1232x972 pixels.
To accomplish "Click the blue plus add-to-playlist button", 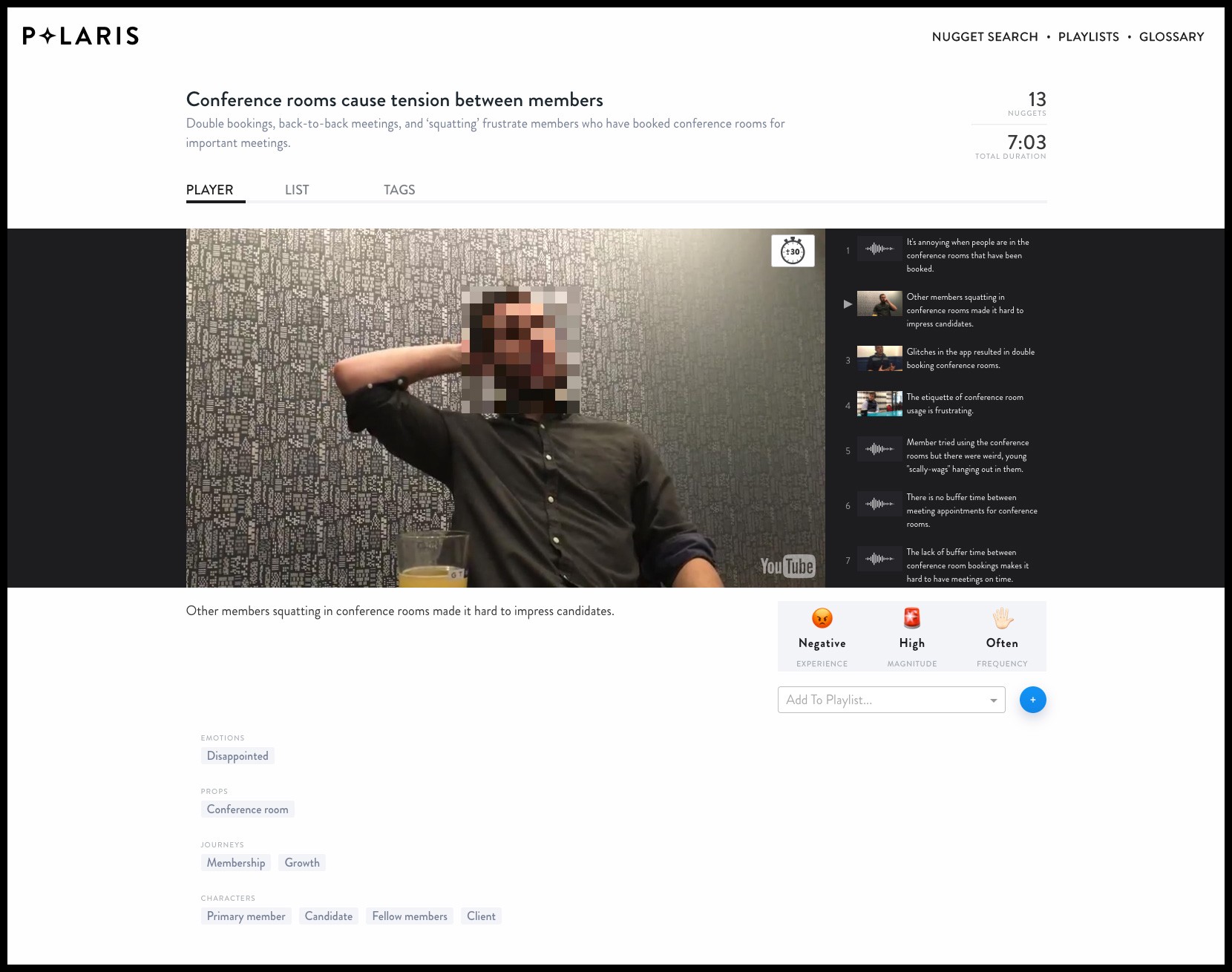I will (x=1032, y=700).
